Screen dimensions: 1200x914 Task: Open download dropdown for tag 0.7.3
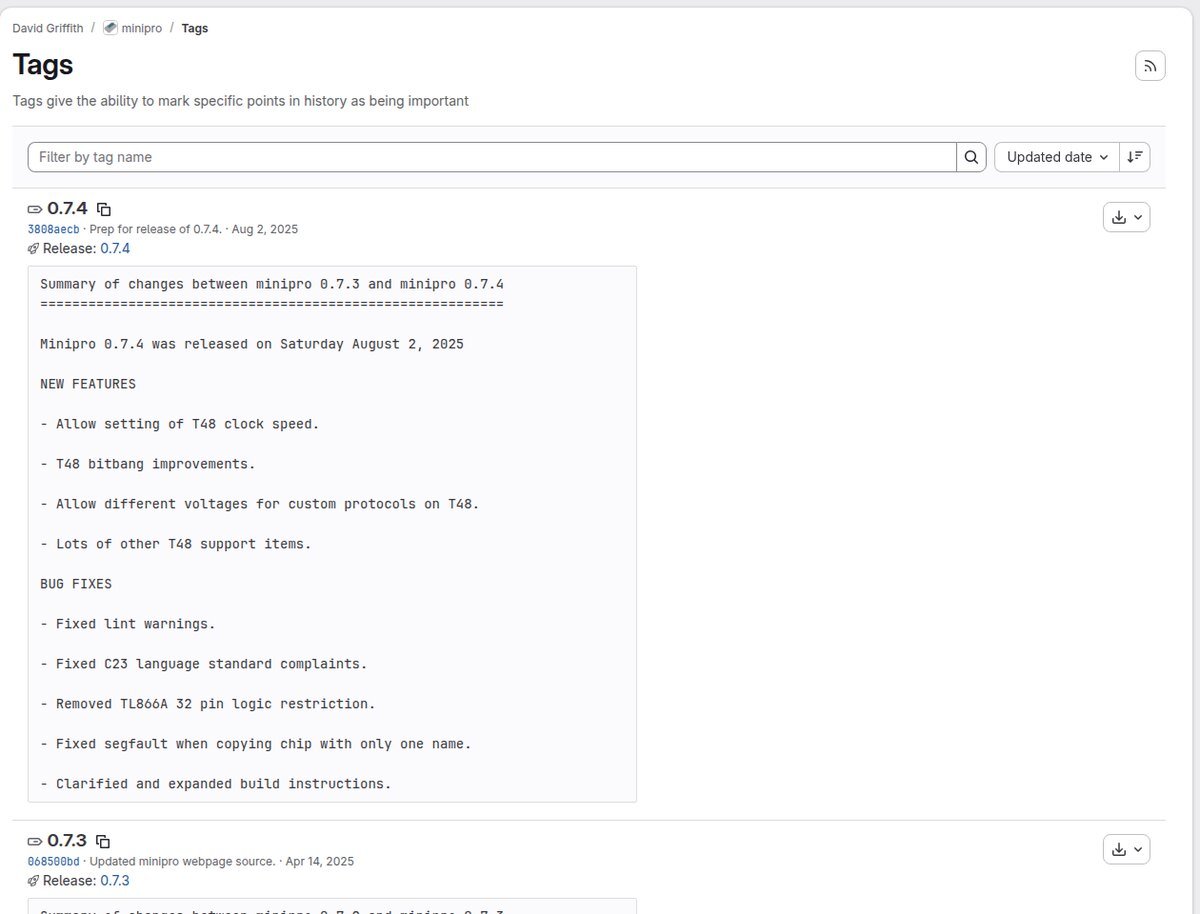[x=1126, y=849]
